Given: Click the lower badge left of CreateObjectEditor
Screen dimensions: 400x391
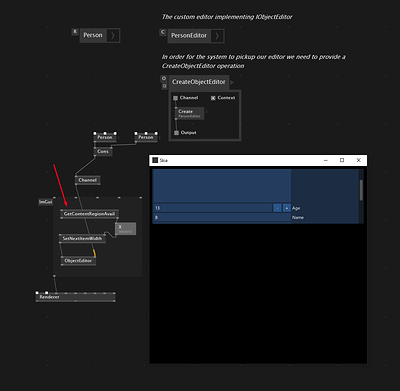Looking at the screenshot, I should (x=164, y=86).
